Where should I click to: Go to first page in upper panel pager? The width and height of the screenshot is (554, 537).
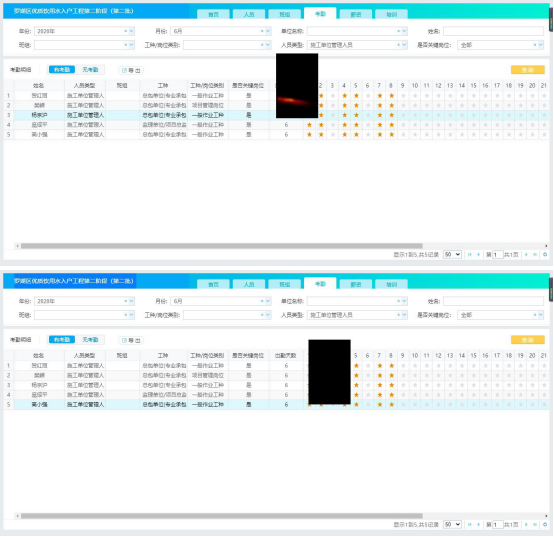click(x=470, y=254)
